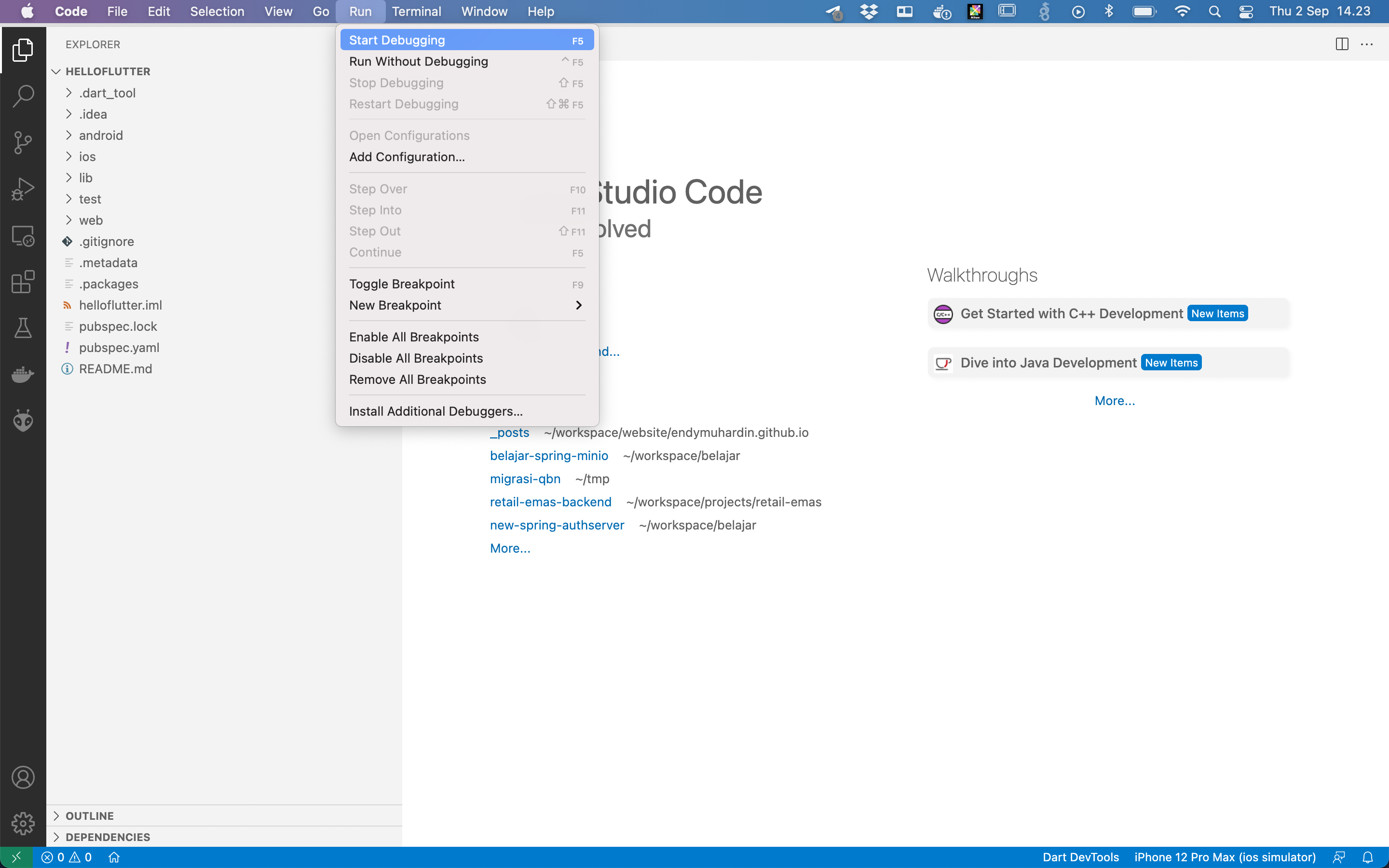This screenshot has width=1389, height=868.
Task: Open the Manage gear icon
Action: 23,824
